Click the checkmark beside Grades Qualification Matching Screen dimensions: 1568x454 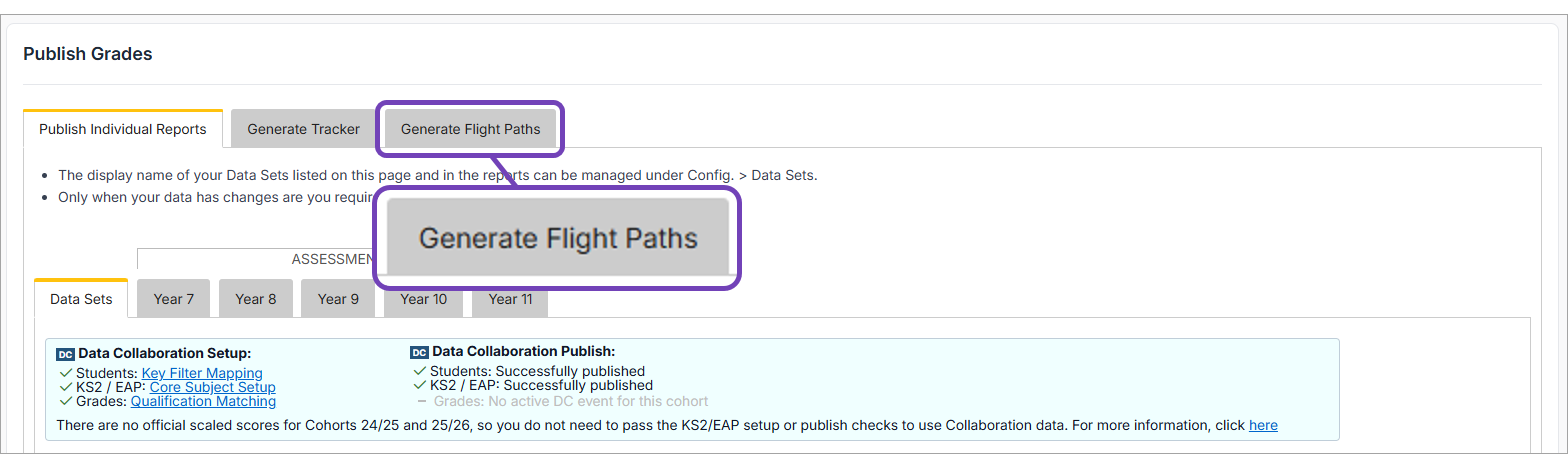coord(66,402)
